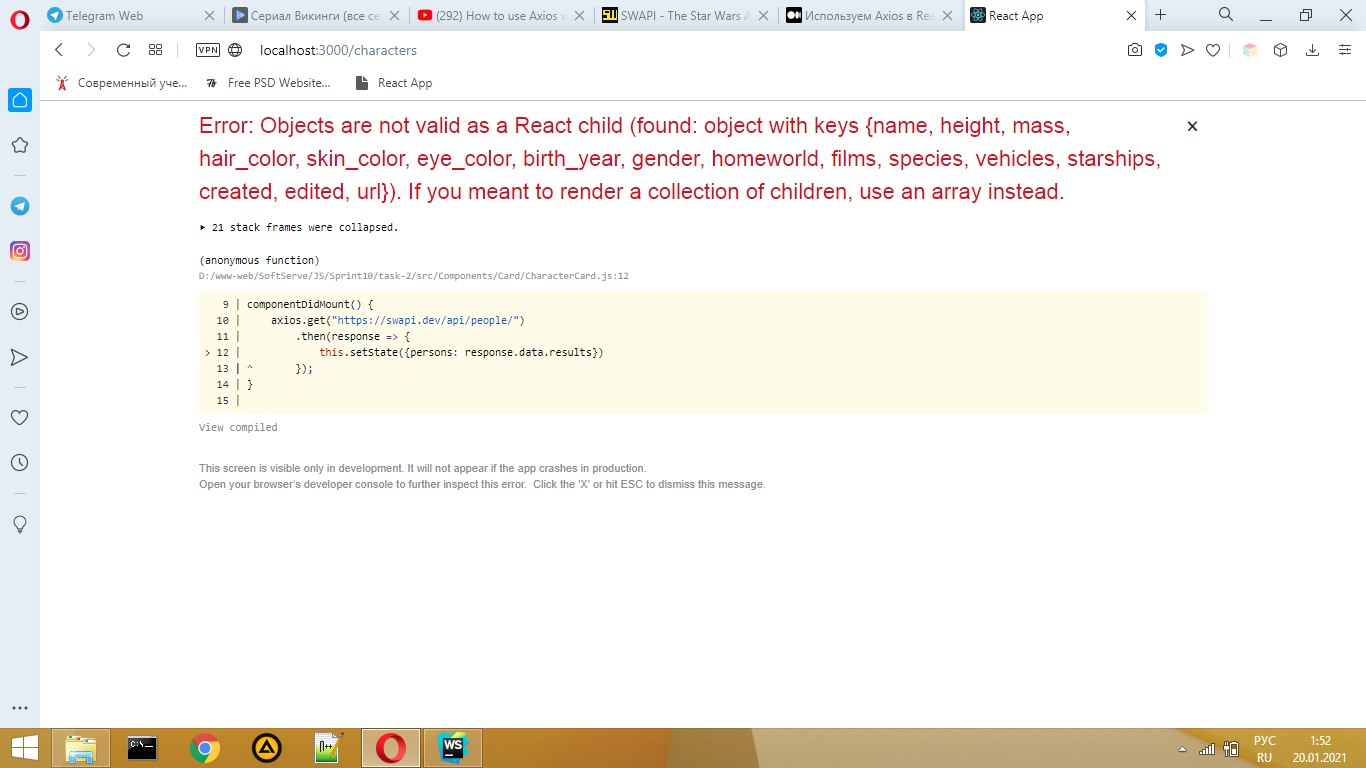Image resolution: width=1366 pixels, height=768 pixels.
Task: Open Command Prompt from the taskbar
Action: [x=143, y=747]
